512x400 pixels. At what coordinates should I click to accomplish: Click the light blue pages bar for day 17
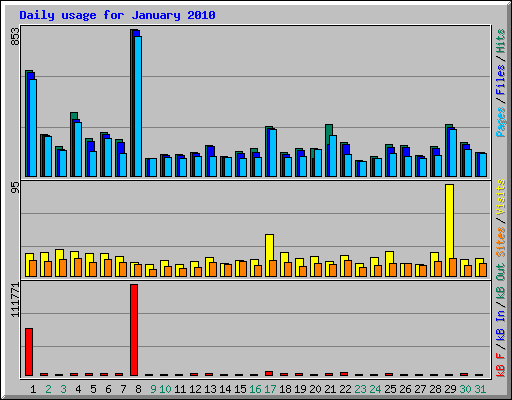click(x=273, y=153)
